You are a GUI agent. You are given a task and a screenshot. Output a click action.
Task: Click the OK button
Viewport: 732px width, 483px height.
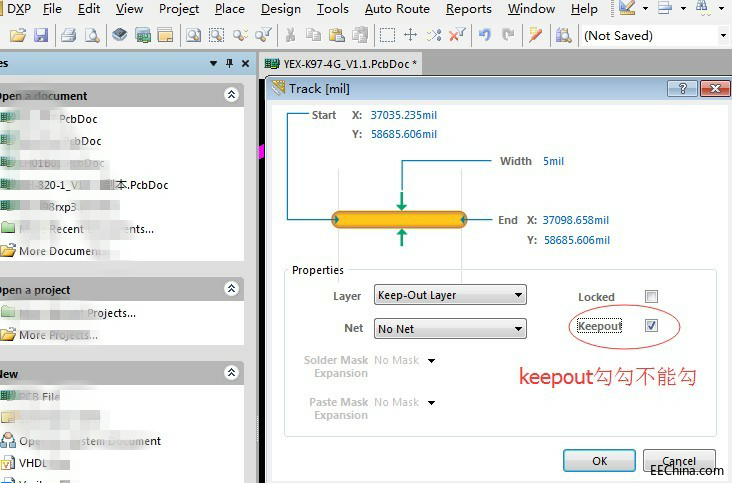[599, 461]
